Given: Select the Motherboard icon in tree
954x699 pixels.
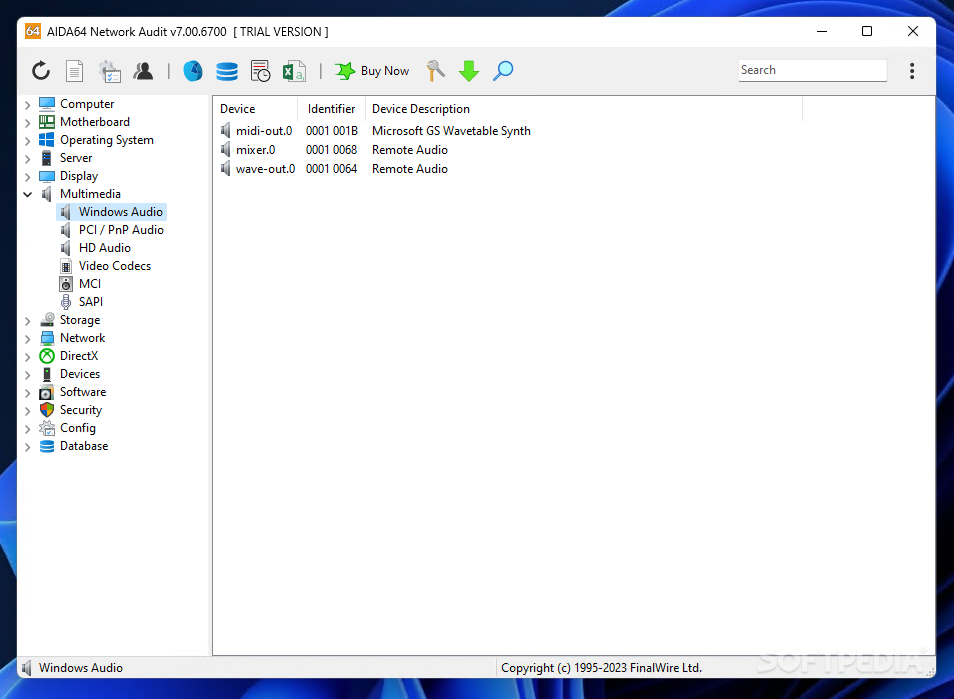Looking at the screenshot, I should [47, 122].
